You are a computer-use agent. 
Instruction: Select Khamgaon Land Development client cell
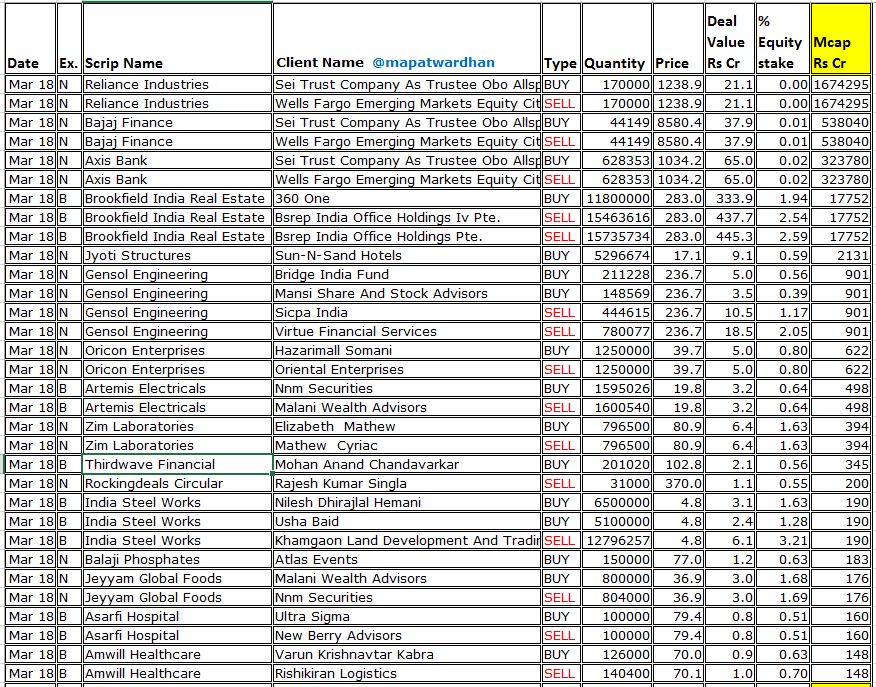tap(407, 541)
